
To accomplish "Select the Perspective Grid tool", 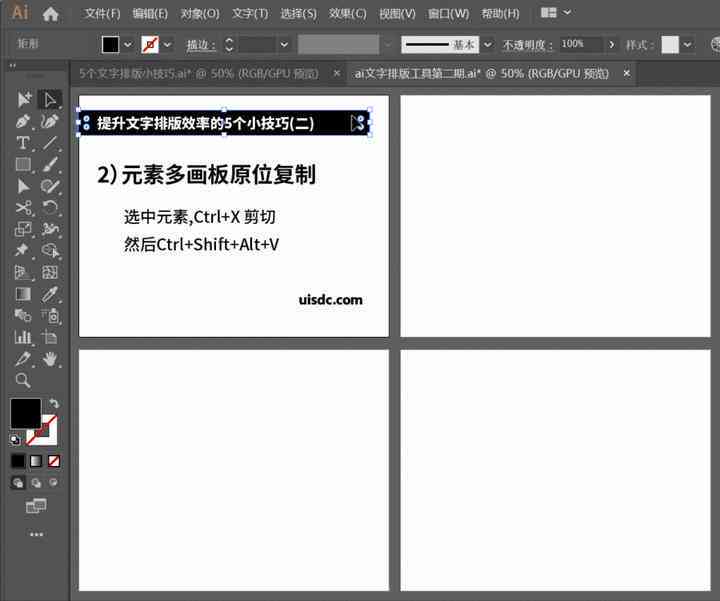I will pyautogui.click(x=23, y=272).
